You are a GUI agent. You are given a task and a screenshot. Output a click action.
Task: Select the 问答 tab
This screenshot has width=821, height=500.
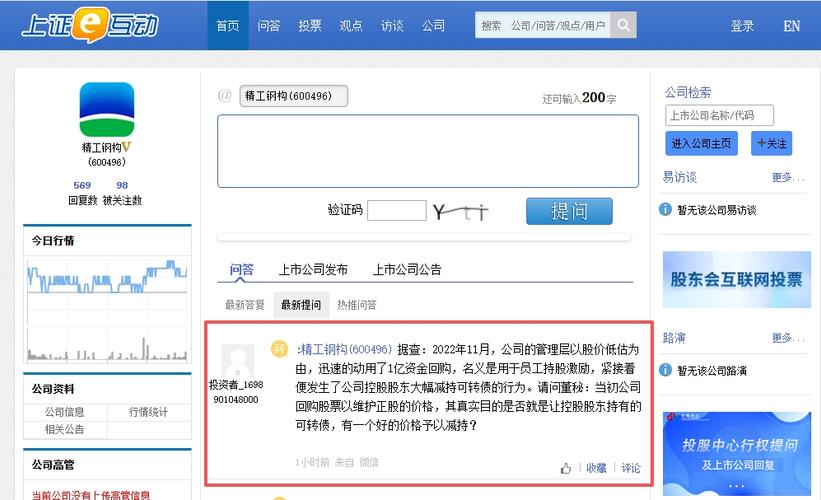tap(241, 269)
